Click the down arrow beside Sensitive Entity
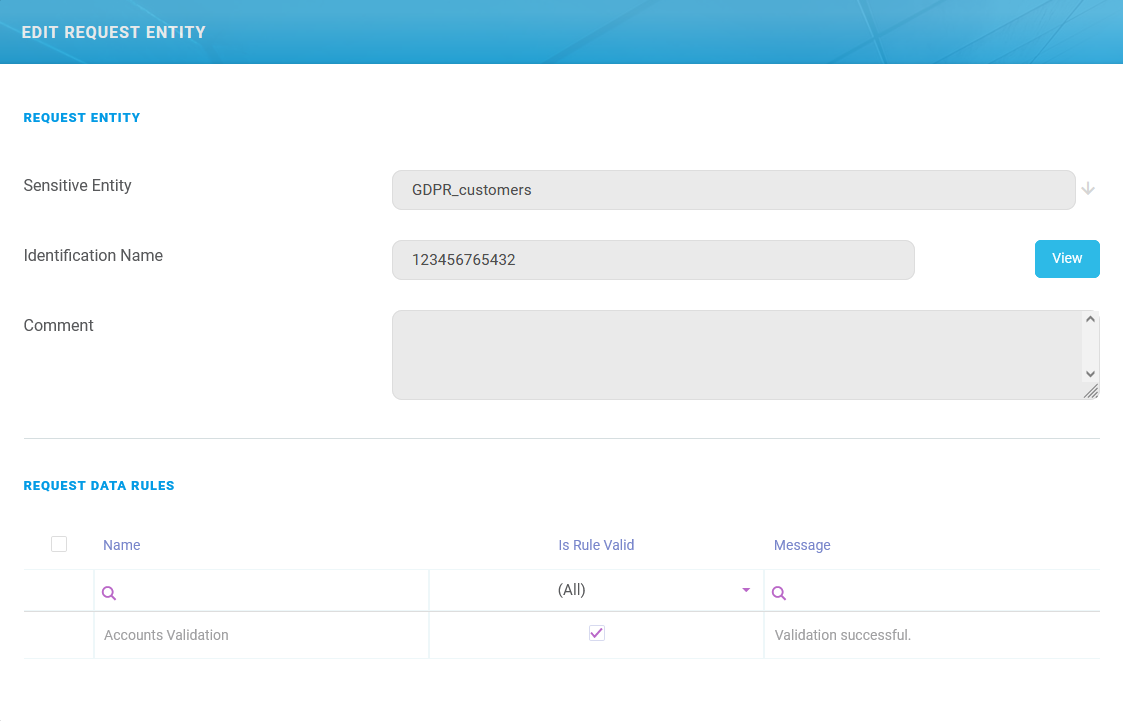 click(1088, 189)
